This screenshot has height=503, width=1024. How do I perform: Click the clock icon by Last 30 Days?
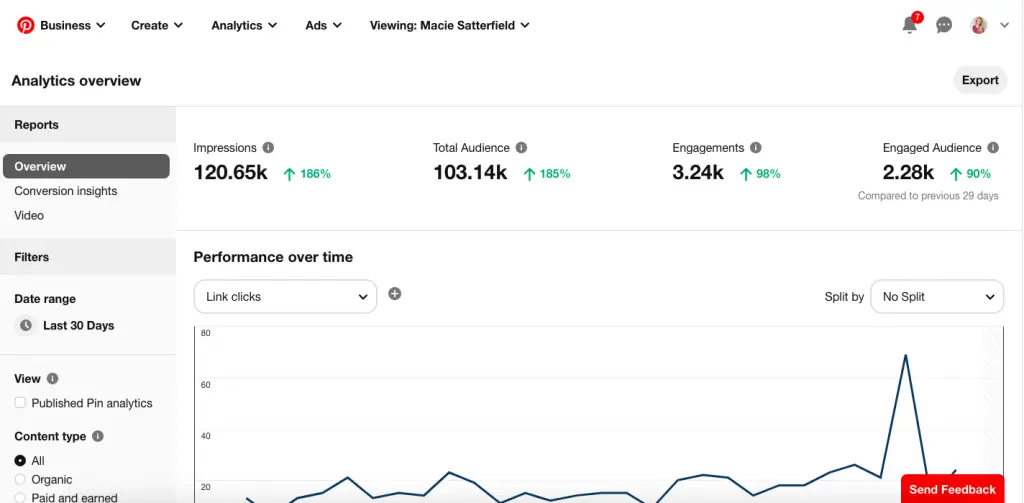[25, 325]
